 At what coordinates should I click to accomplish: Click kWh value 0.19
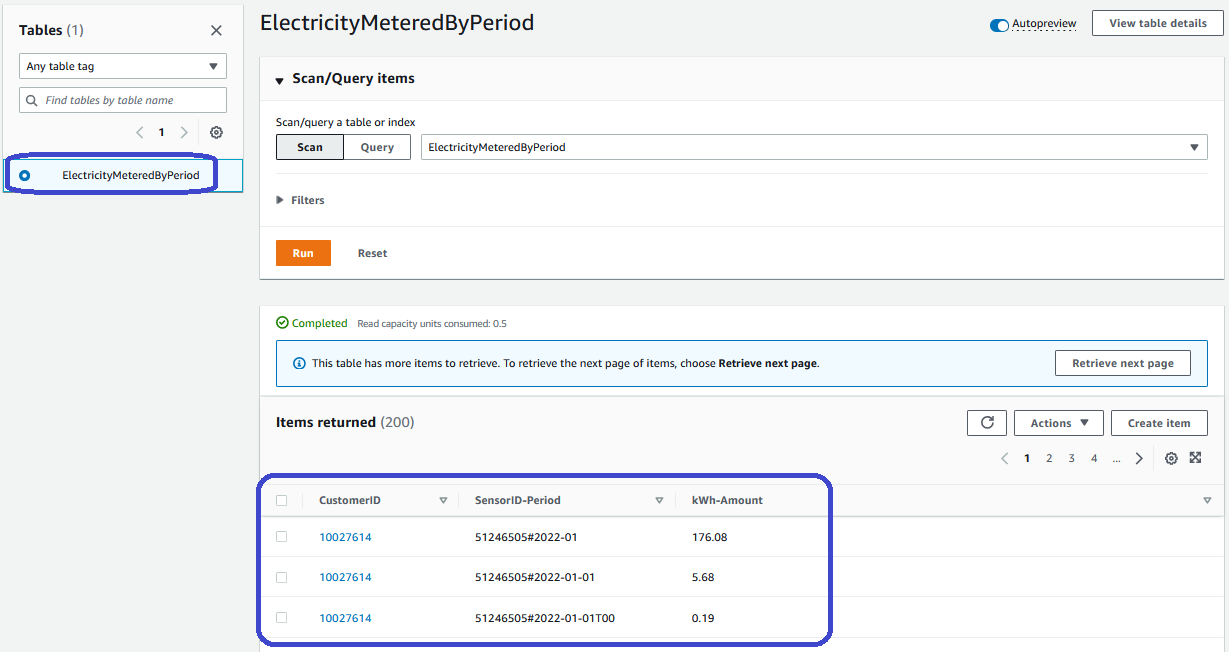point(703,618)
